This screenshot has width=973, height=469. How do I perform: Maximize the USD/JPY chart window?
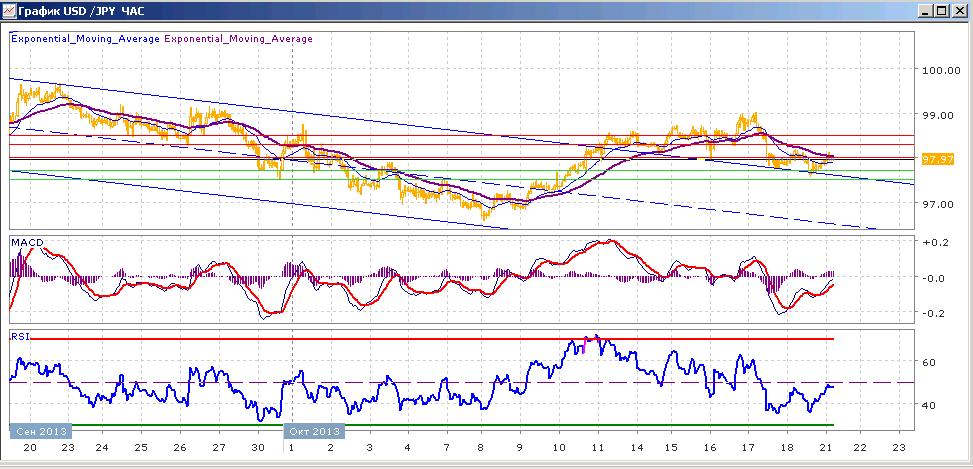941,11
